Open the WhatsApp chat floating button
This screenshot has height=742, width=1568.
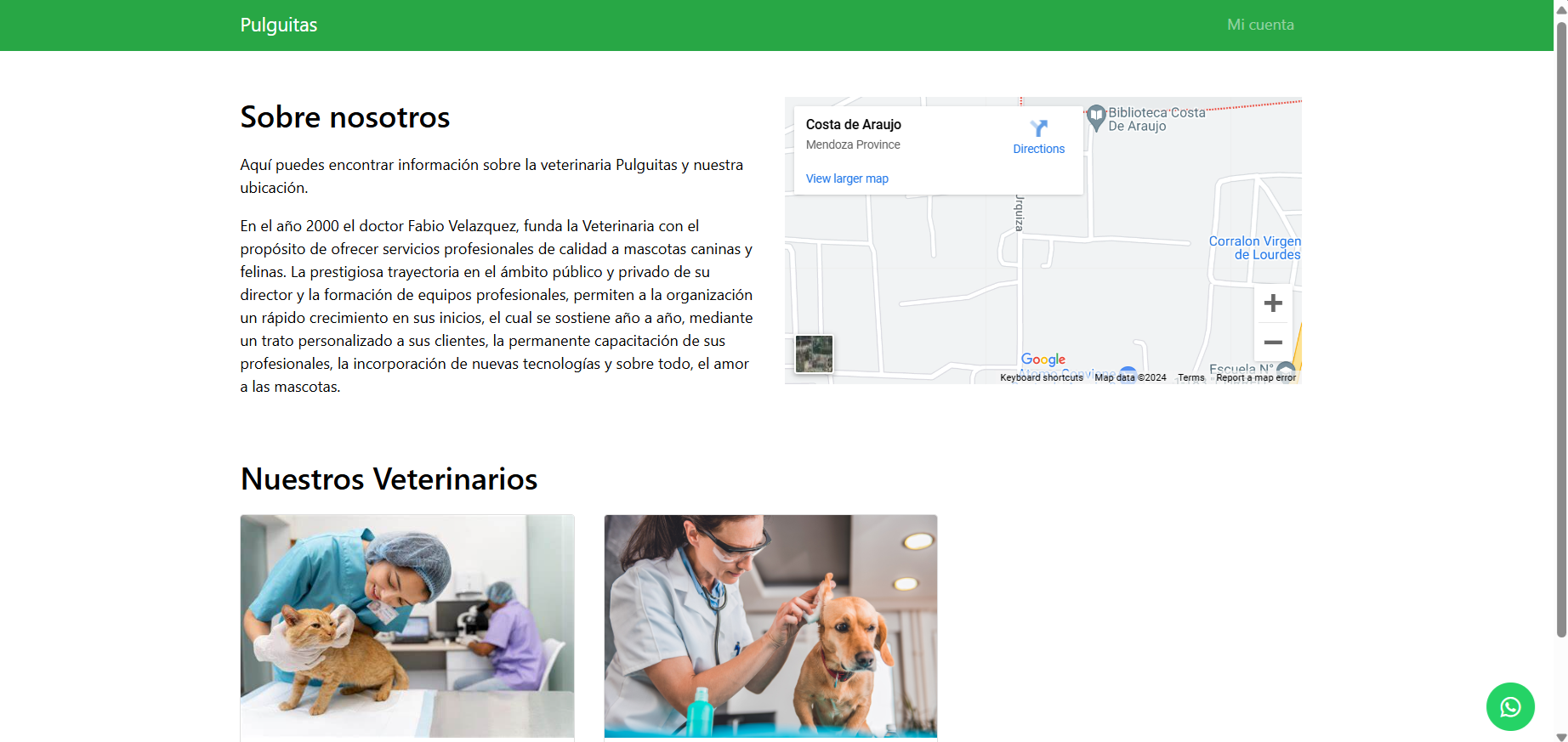click(1509, 706)
